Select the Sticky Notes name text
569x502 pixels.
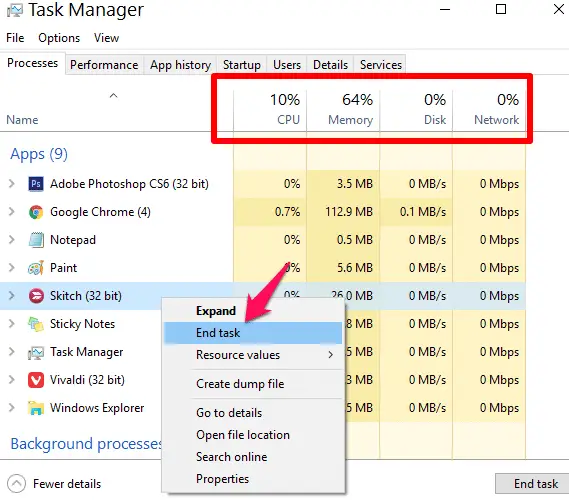coord(82,324)
